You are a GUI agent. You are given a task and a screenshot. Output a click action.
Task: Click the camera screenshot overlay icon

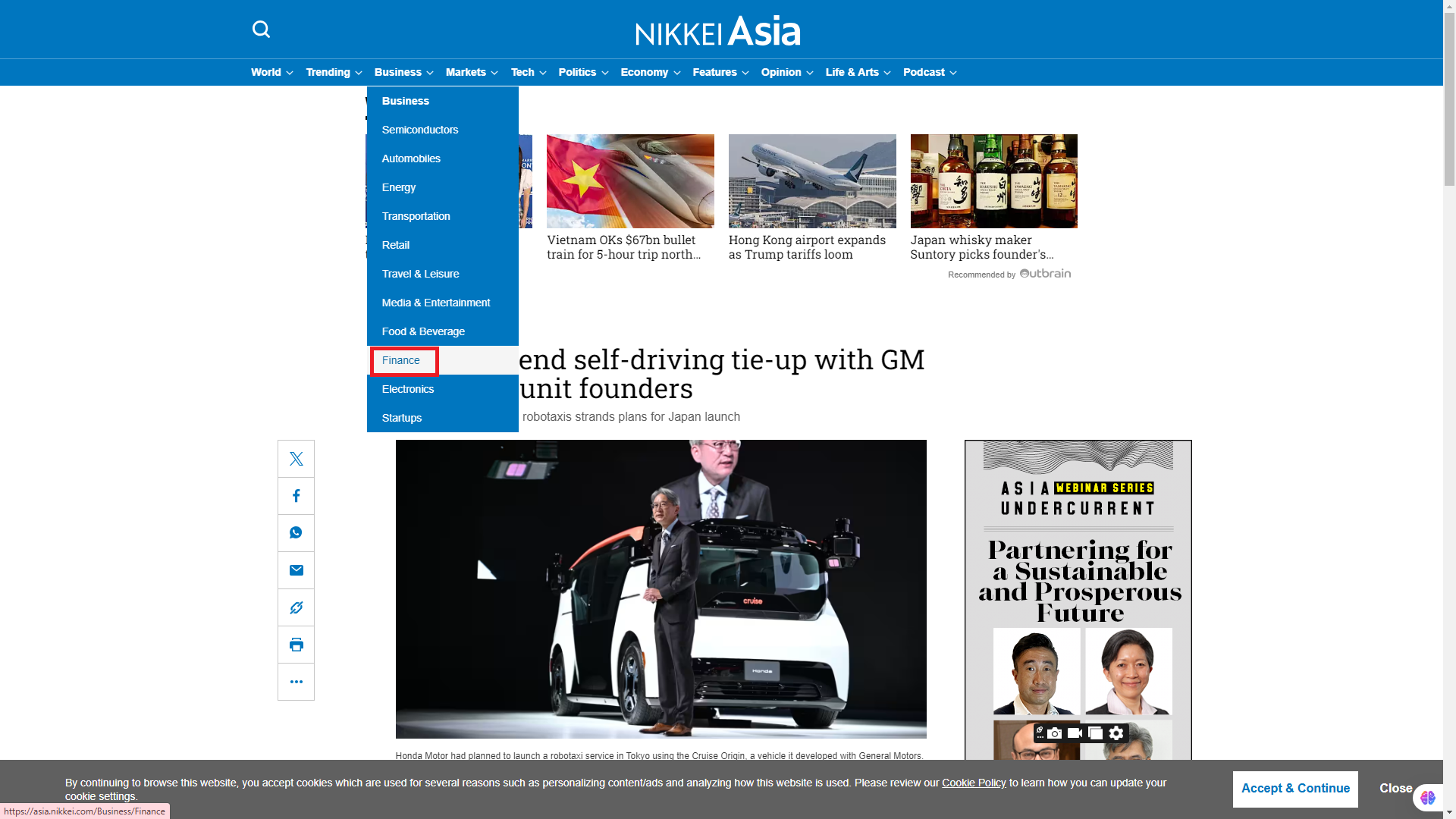pyautogui.click(x=1055, y=733)
